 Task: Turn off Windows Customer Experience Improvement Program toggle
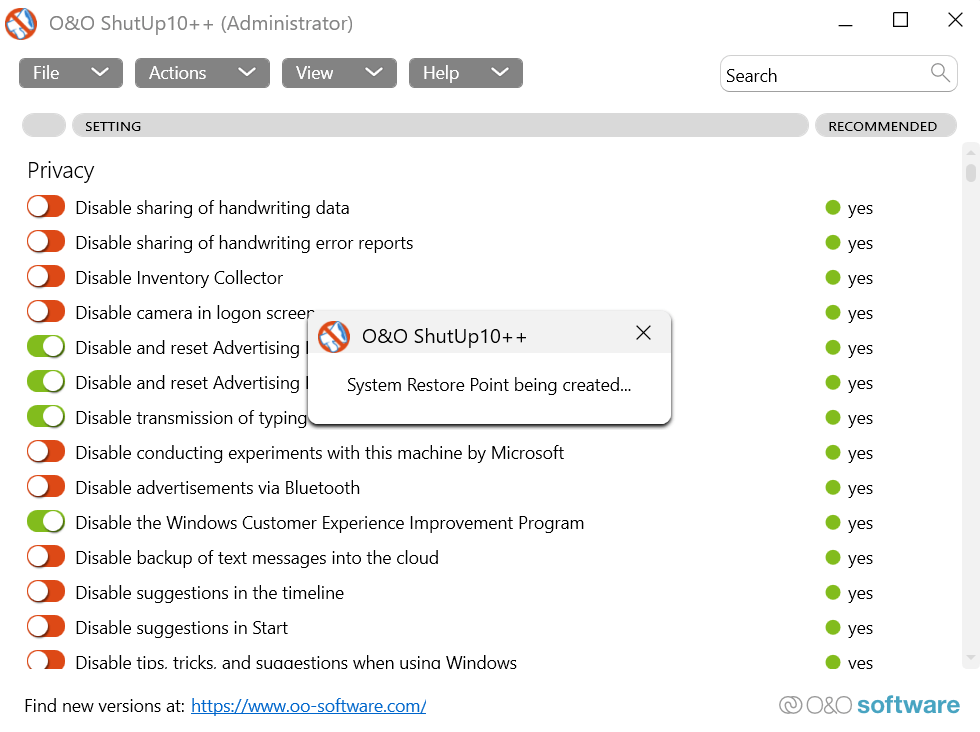pos(46,522)
